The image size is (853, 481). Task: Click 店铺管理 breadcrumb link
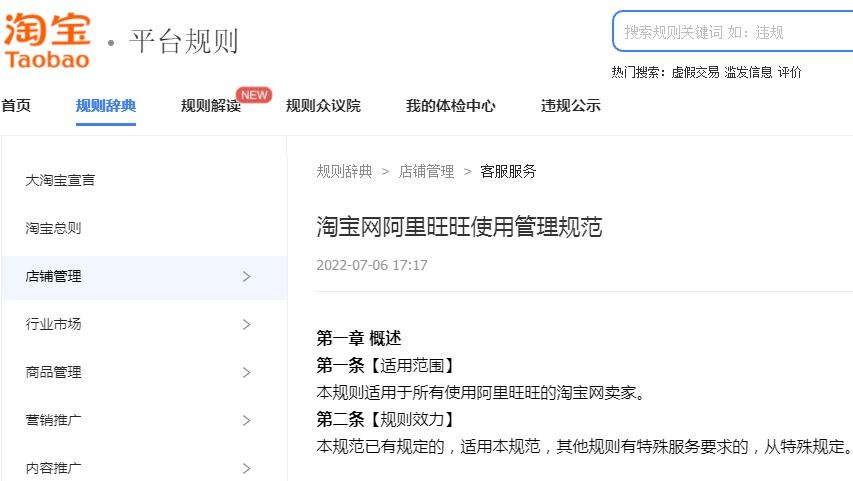(x=426, y=172)
